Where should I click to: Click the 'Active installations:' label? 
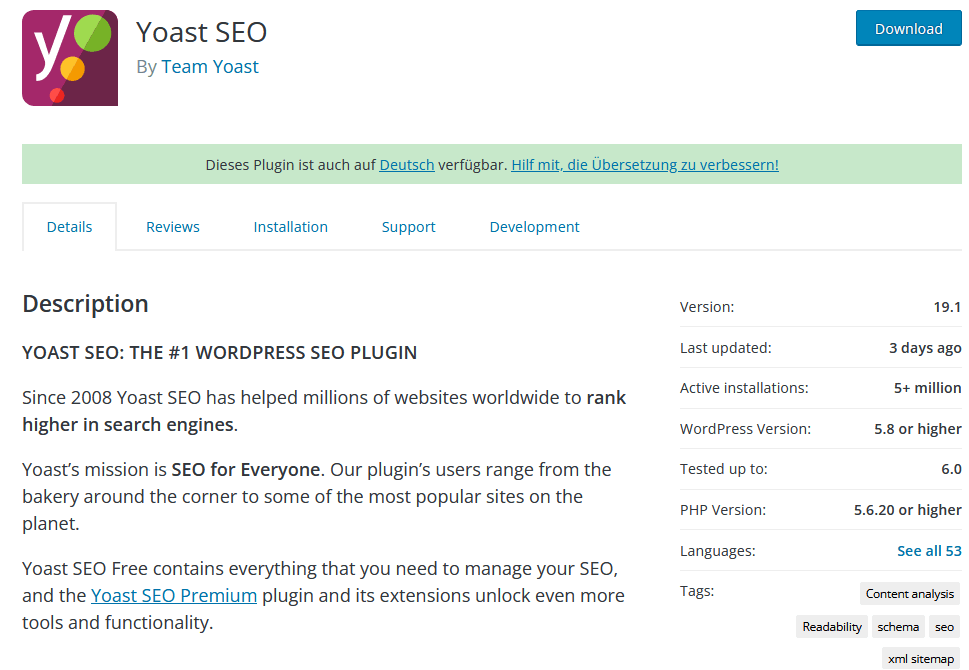coord(744,388)
